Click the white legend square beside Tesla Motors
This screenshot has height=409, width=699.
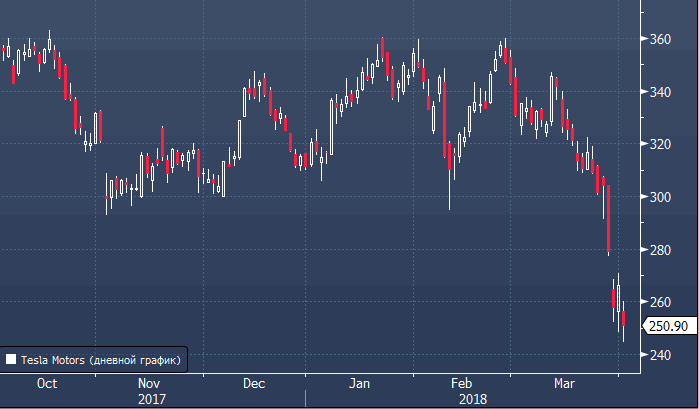coord(11,358)
